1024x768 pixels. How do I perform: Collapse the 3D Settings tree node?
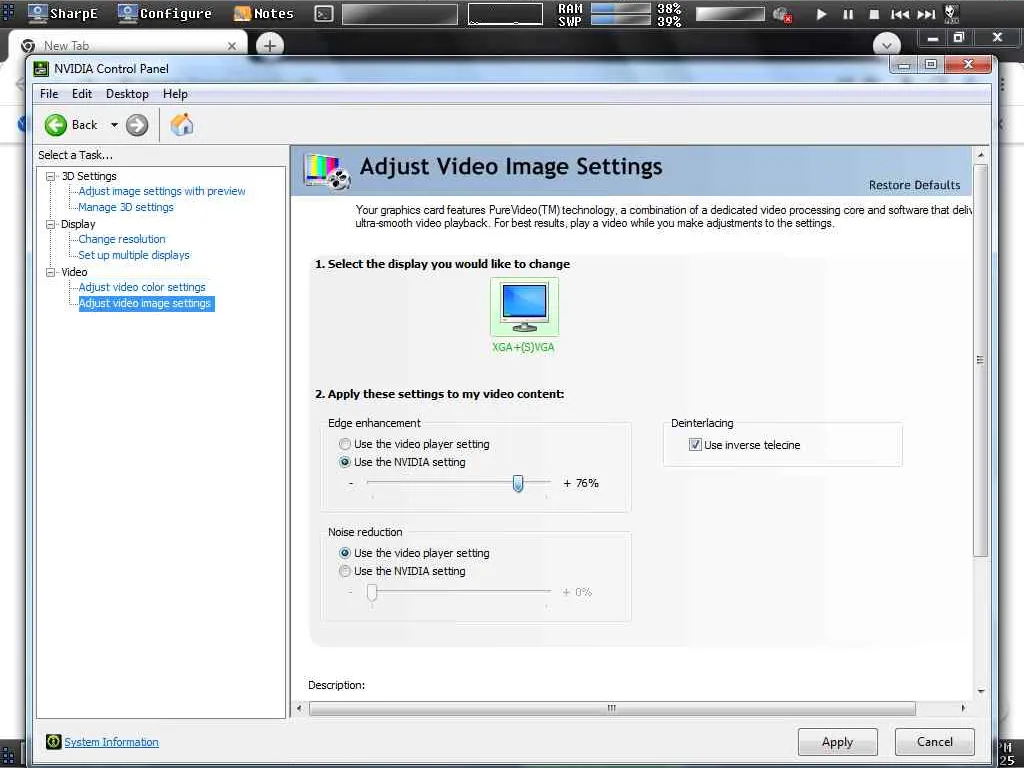[x=50, y=176]
